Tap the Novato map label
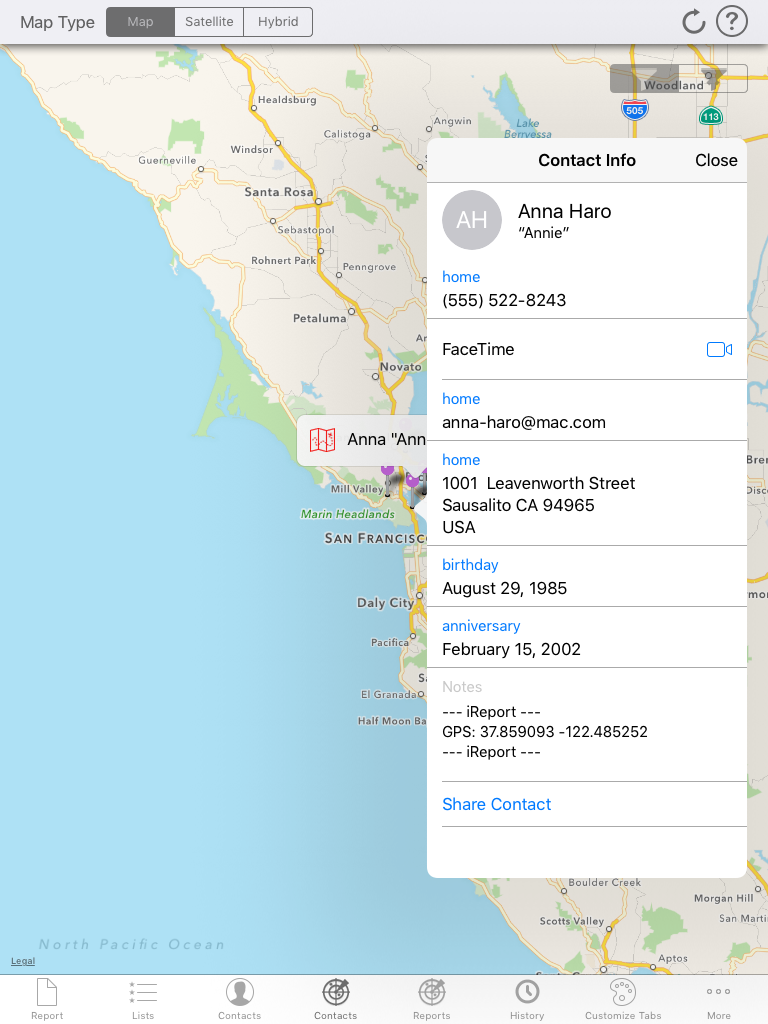Viewport: 768px width, 1024px height. point(401,367)
